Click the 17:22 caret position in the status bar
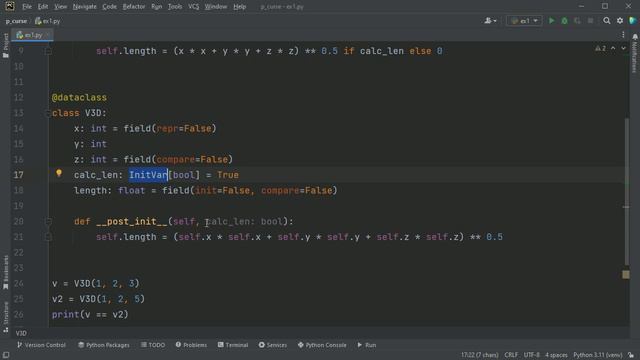This screenshot has height=360, width=640. pyautogui.click(x=480, y=355)
